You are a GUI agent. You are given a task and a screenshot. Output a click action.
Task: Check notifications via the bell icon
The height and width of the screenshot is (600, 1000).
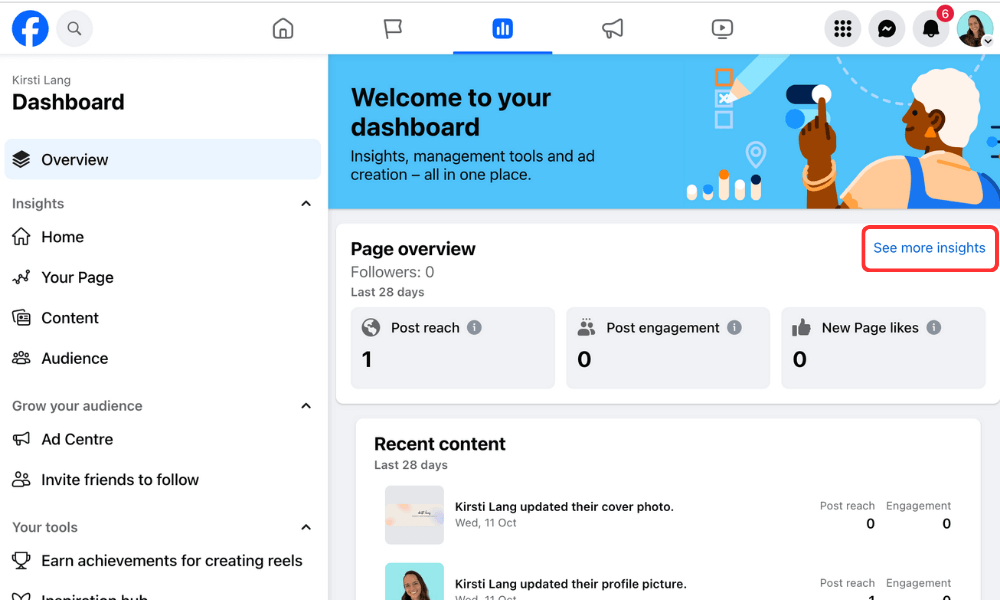(x=930, y=28)
